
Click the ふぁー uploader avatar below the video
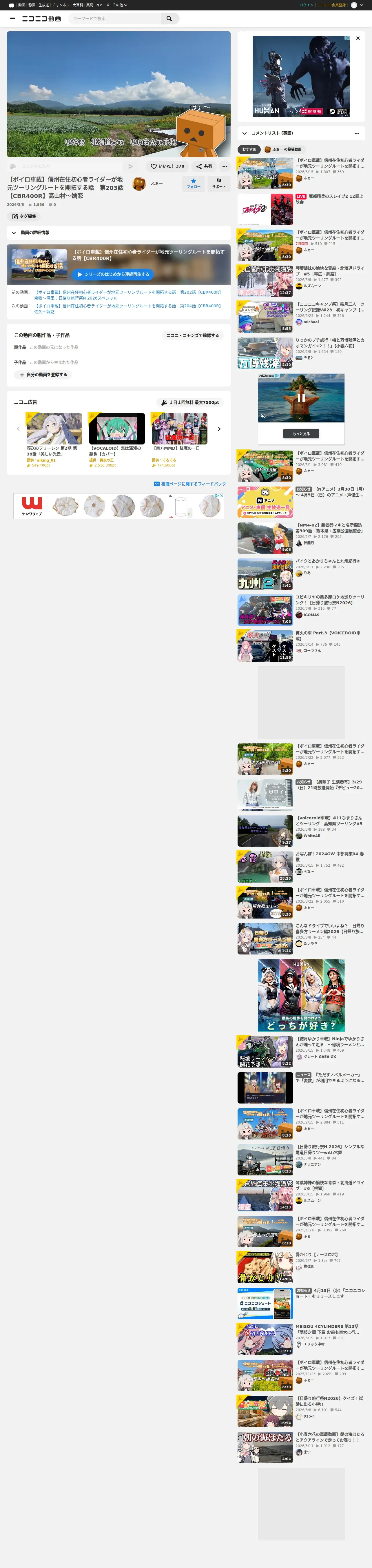click(139, 183)
